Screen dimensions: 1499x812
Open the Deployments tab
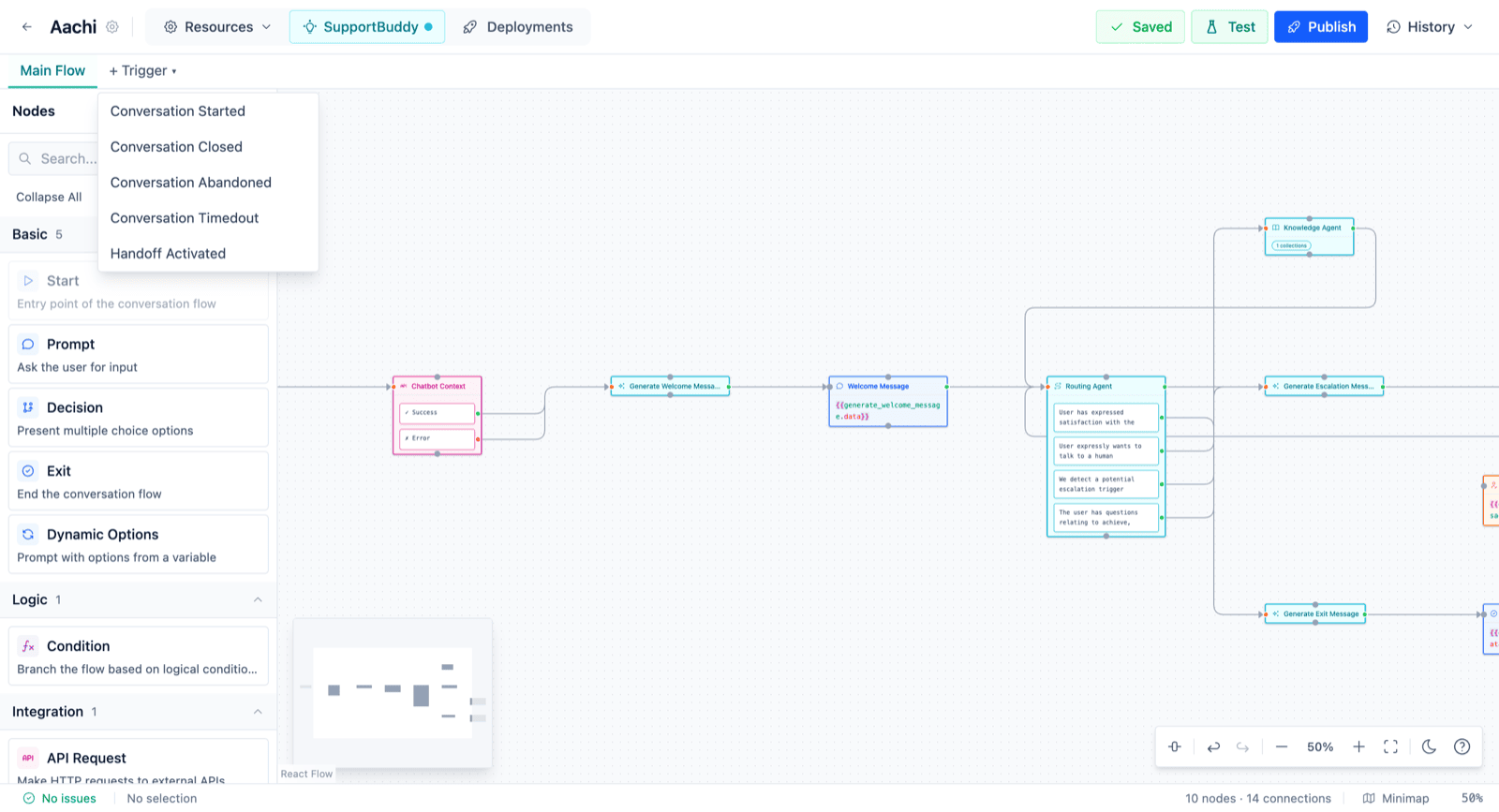[x=518, y=27]
